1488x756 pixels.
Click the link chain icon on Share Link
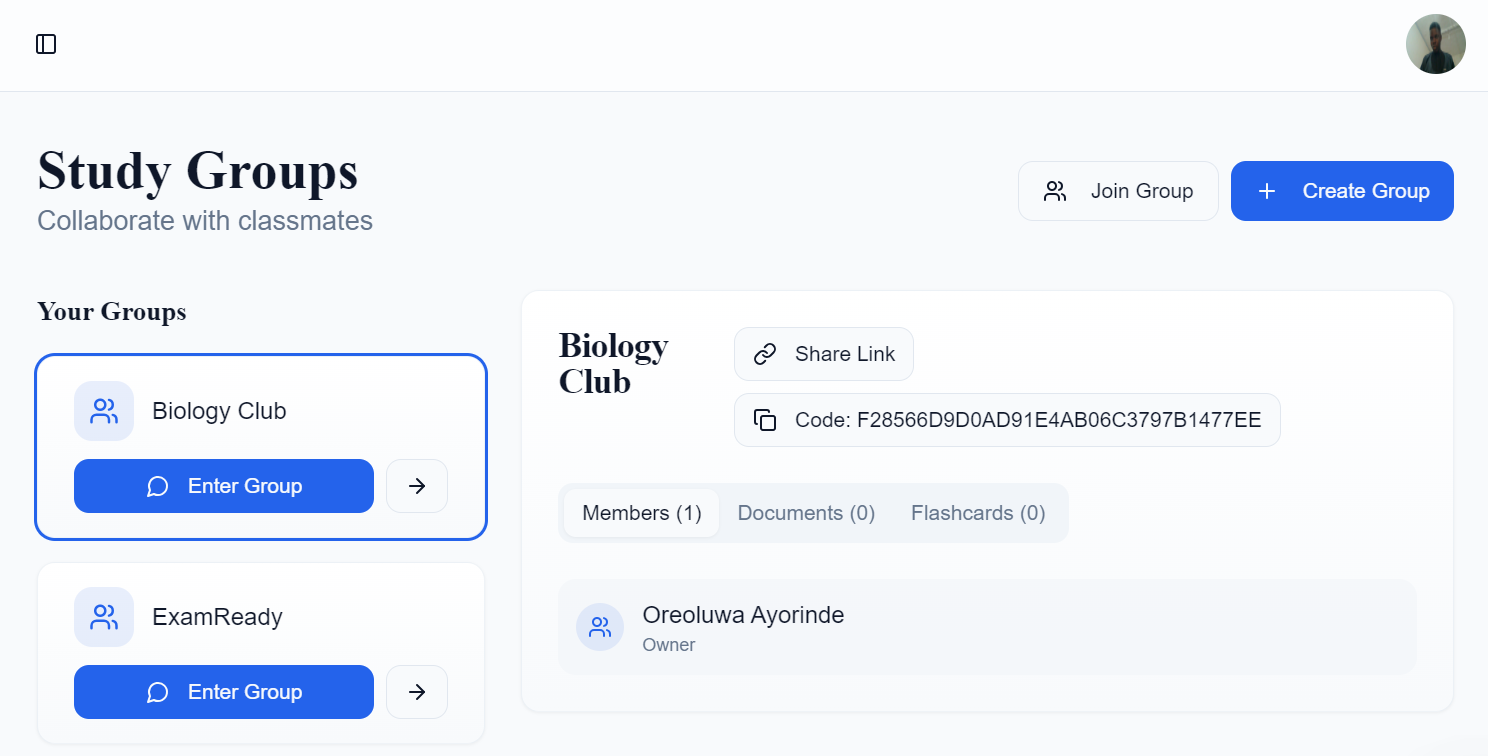765,354
